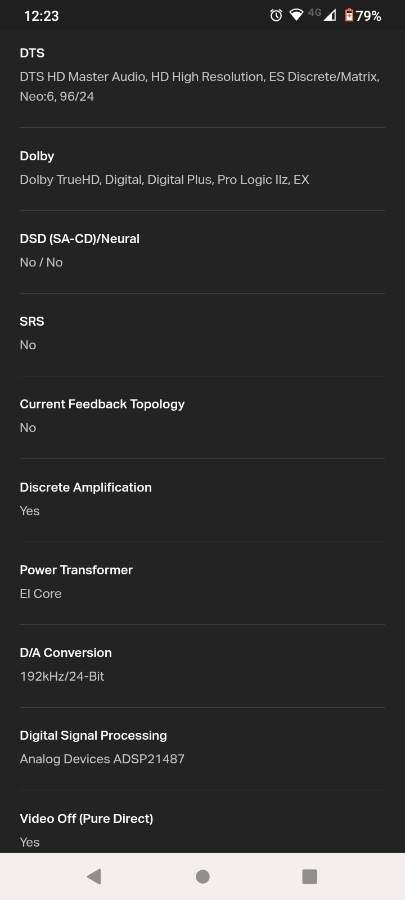Tap the Analog Devices ADSP21487 text

pos(102,759)
